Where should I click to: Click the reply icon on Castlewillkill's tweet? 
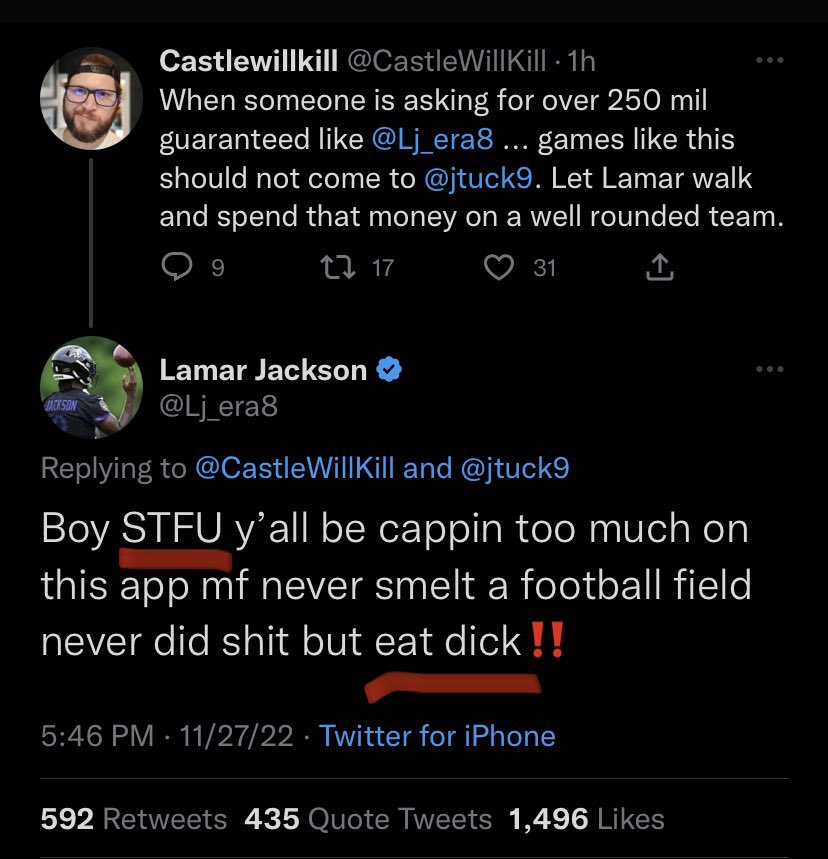(177, 267)
